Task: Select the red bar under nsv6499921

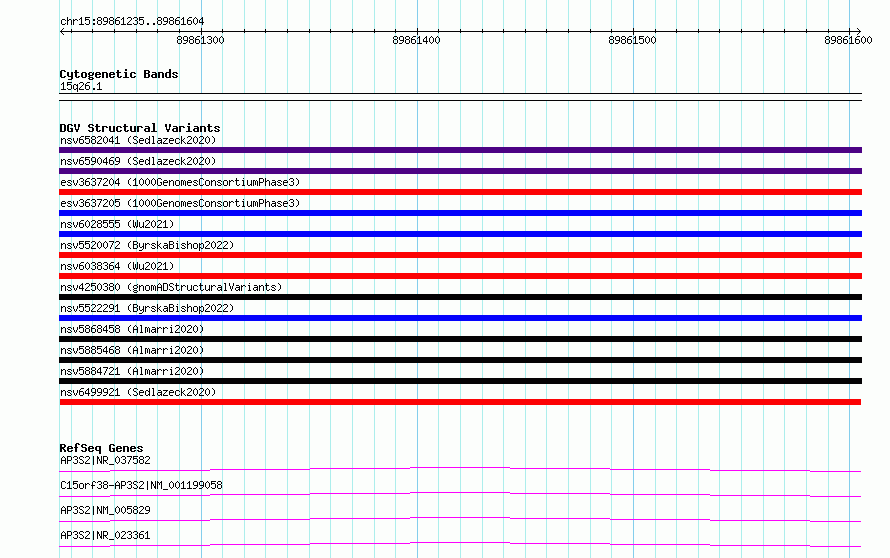Action: 460,402
